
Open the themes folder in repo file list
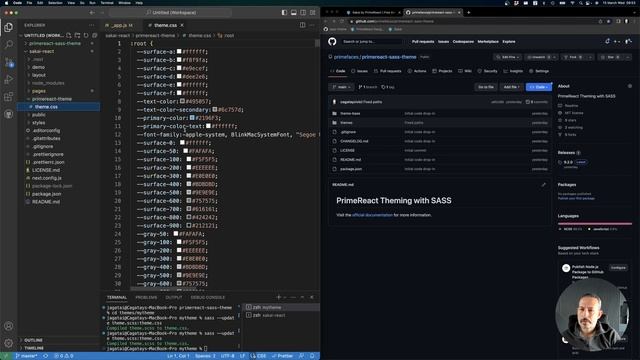[x=346, y=123]
